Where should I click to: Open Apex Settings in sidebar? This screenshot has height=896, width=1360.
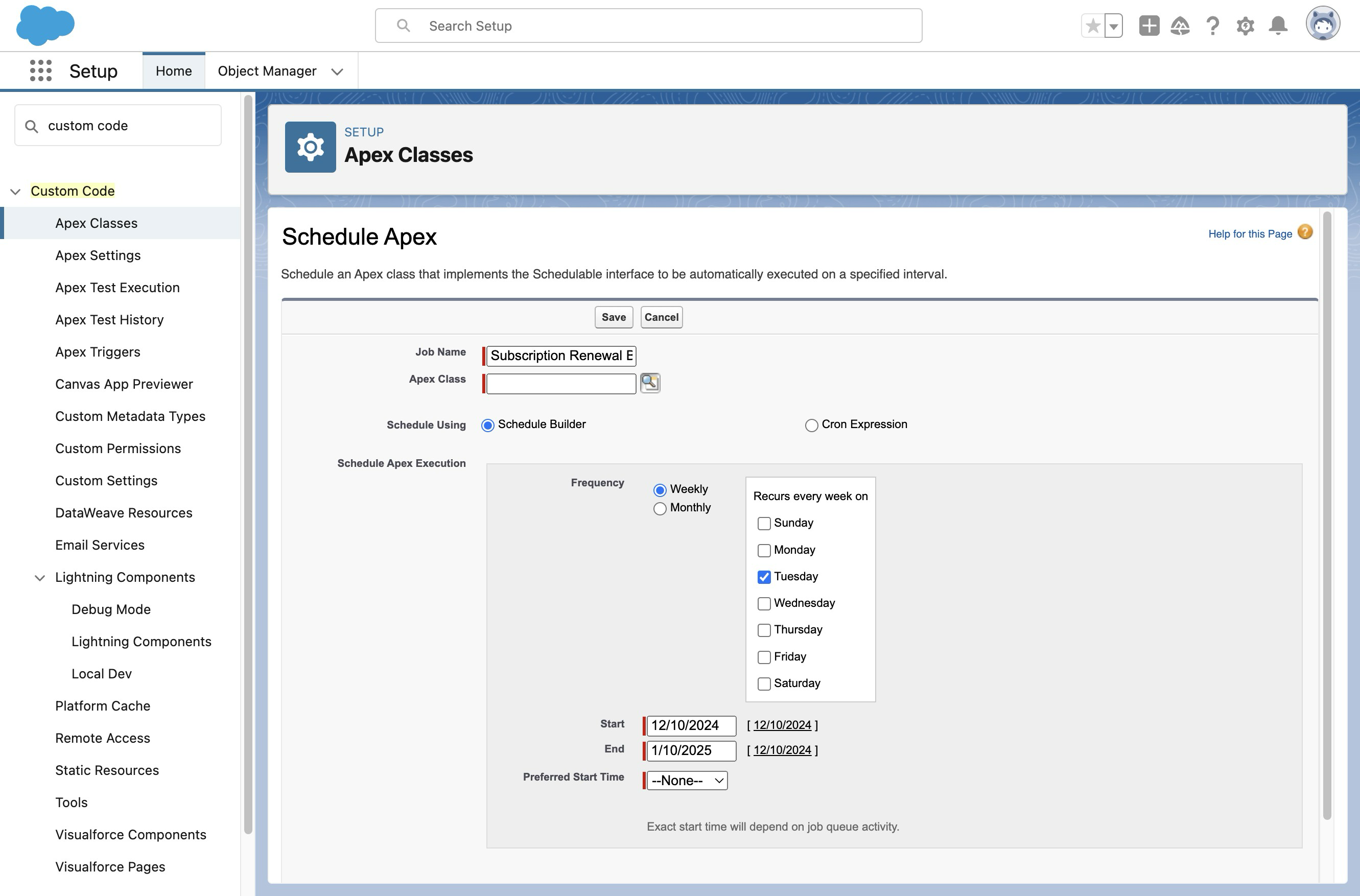[x=98, y=255]
